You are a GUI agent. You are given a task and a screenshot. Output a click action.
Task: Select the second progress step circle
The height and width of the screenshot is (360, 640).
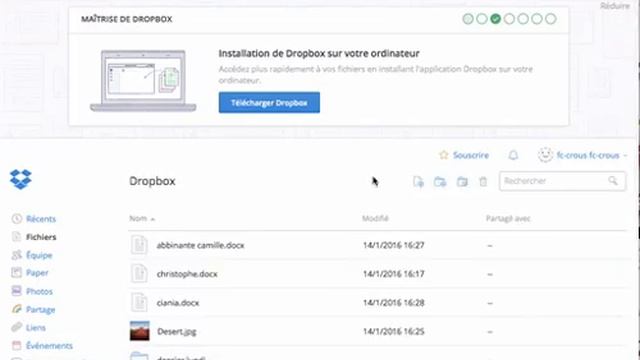coord(482,19)
